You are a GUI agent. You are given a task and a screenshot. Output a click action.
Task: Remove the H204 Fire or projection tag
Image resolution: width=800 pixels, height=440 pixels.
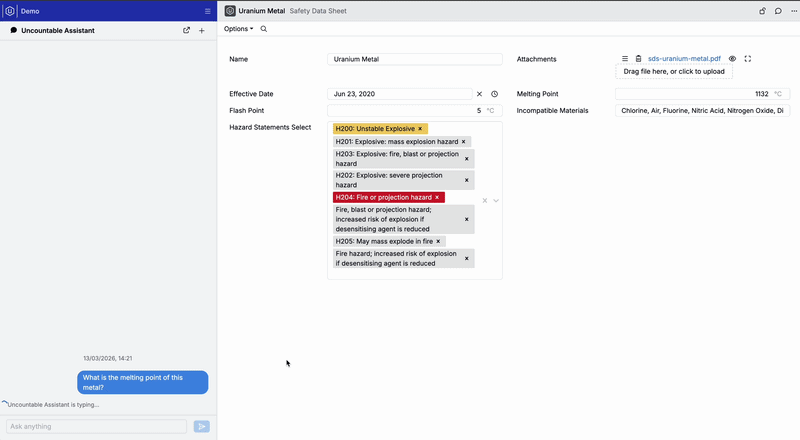(437, 198)
